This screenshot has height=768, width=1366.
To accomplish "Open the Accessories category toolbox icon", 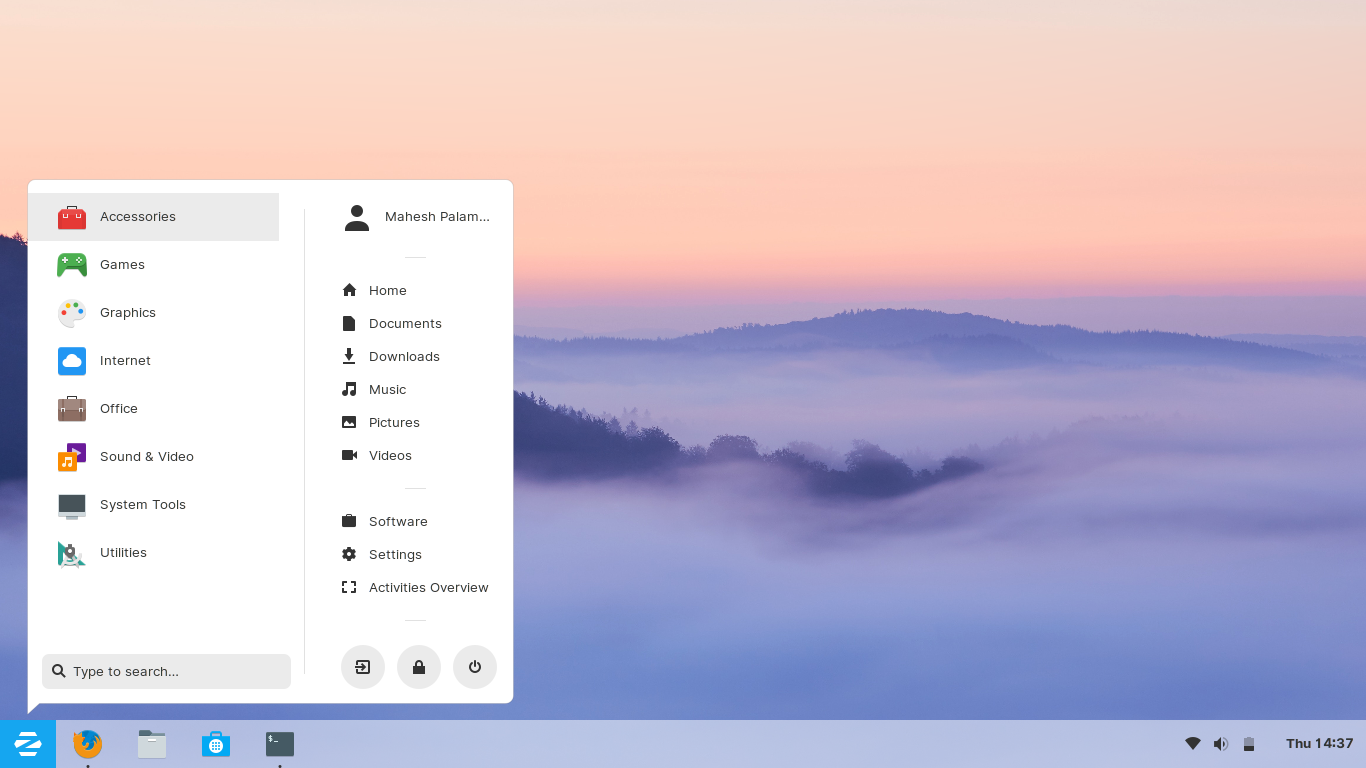I will click(x=72, y=217).
